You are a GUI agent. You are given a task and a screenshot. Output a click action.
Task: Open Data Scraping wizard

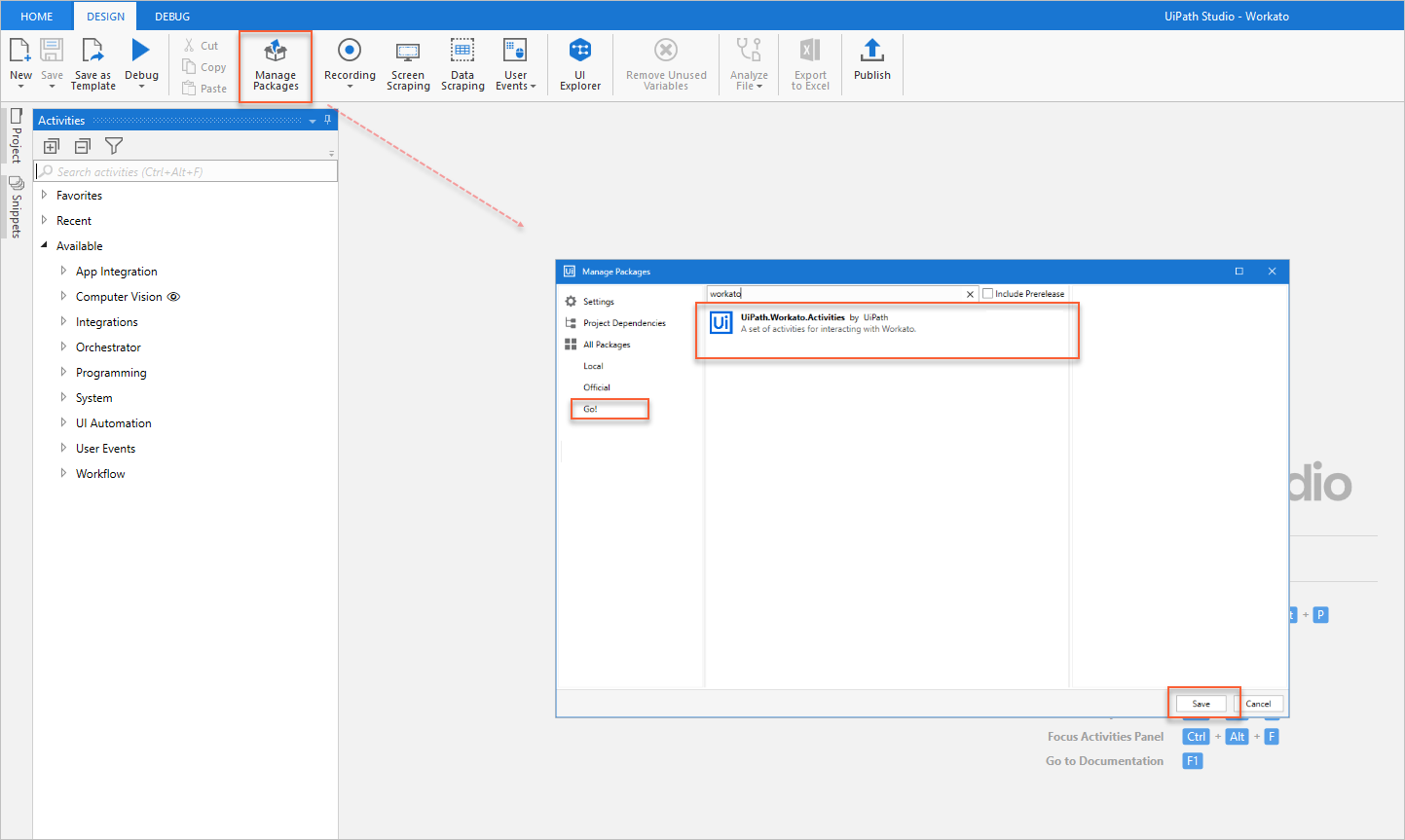(462, 65)
